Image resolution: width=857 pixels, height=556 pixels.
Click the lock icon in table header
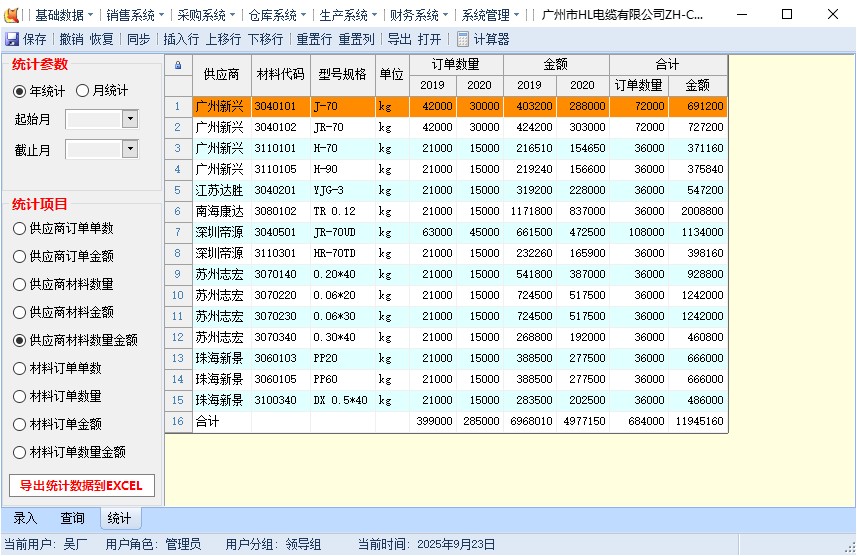(178, 65)
